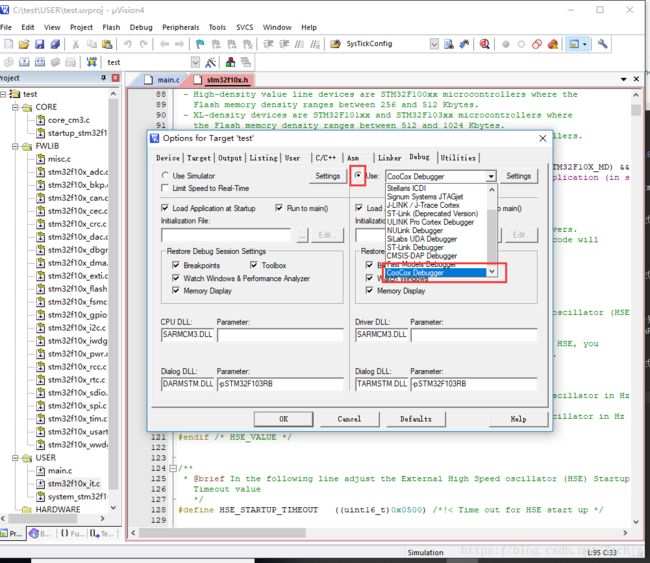The image size is (650, 563).
Task: Click the Undo arrow icon
Action: coord(127,44)
